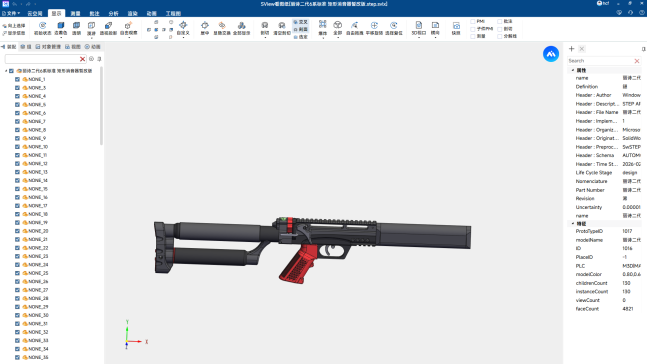Open the dropdown arrow under shaded display
Image resolution: width=647 pixels, height=364 pixels.
click(60, 38)
